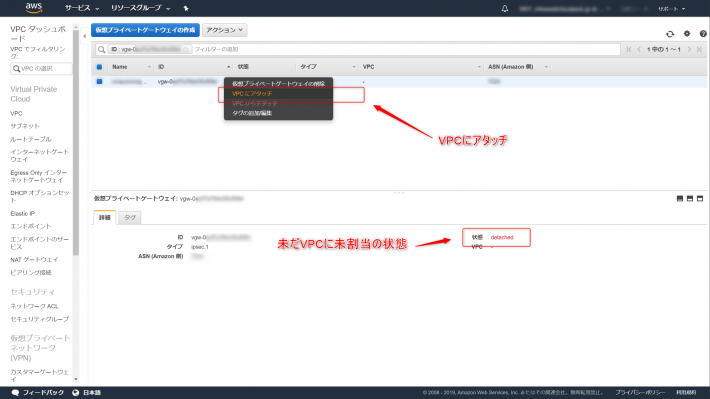Screen dimensions: 710x399
Task: Collapse the sidebar with the arrow icon
Action: click(85, 36)
